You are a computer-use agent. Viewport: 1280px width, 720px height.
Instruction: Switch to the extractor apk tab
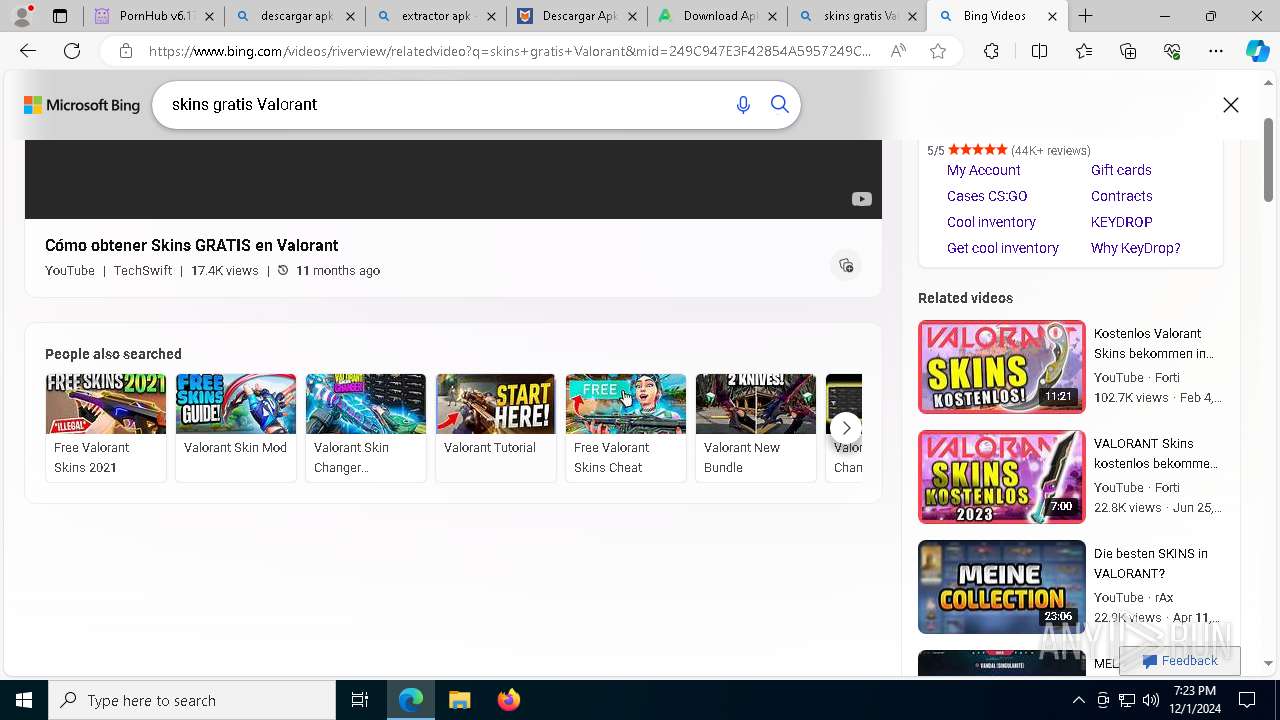(x=436, y=16)
